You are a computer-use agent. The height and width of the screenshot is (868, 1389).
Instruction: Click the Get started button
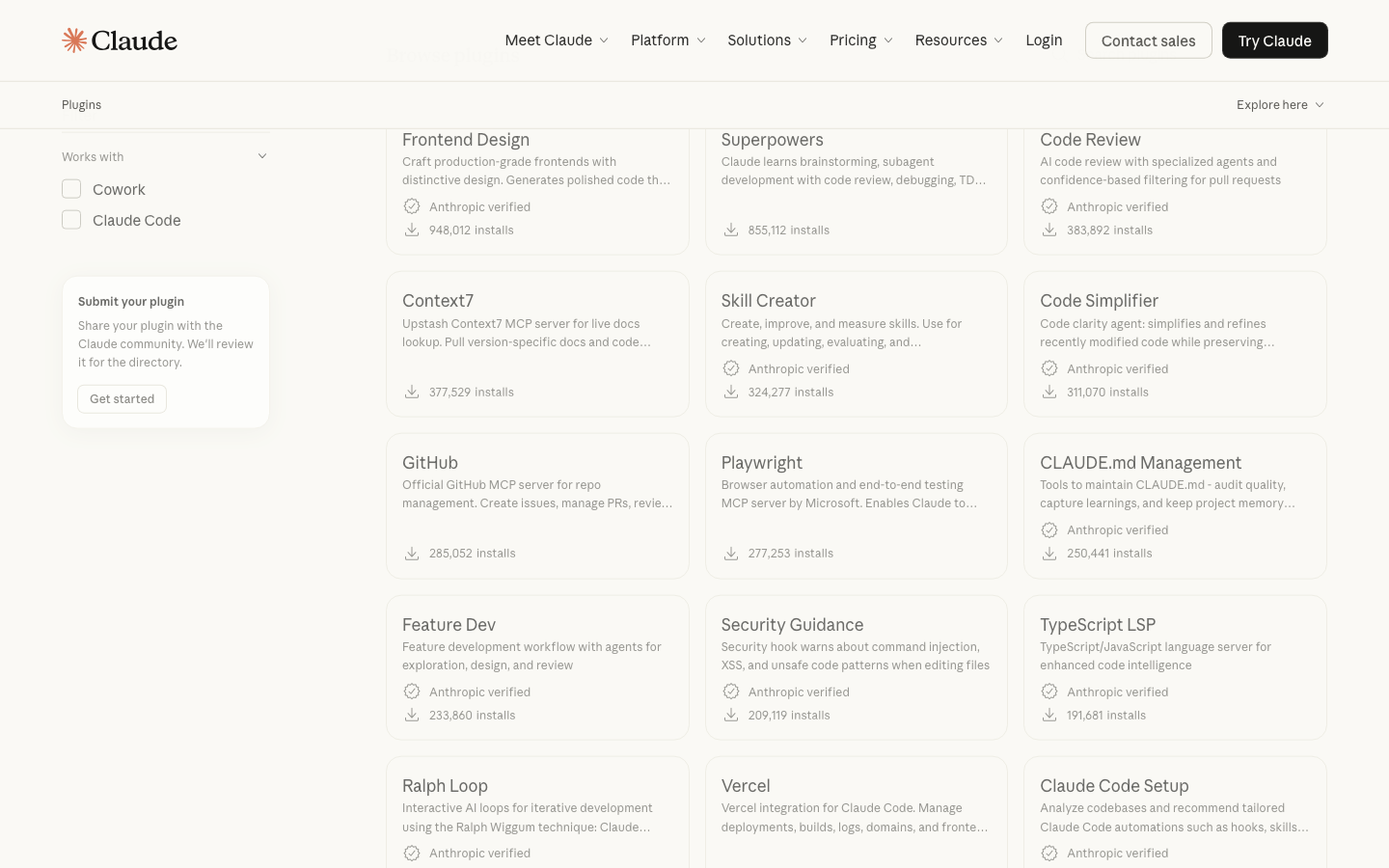click(x=122, y=398)
